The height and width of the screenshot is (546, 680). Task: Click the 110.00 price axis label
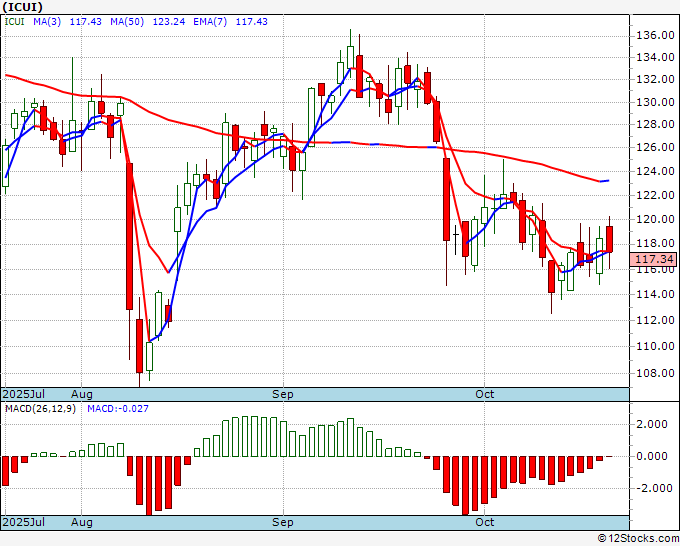point(655,346)
